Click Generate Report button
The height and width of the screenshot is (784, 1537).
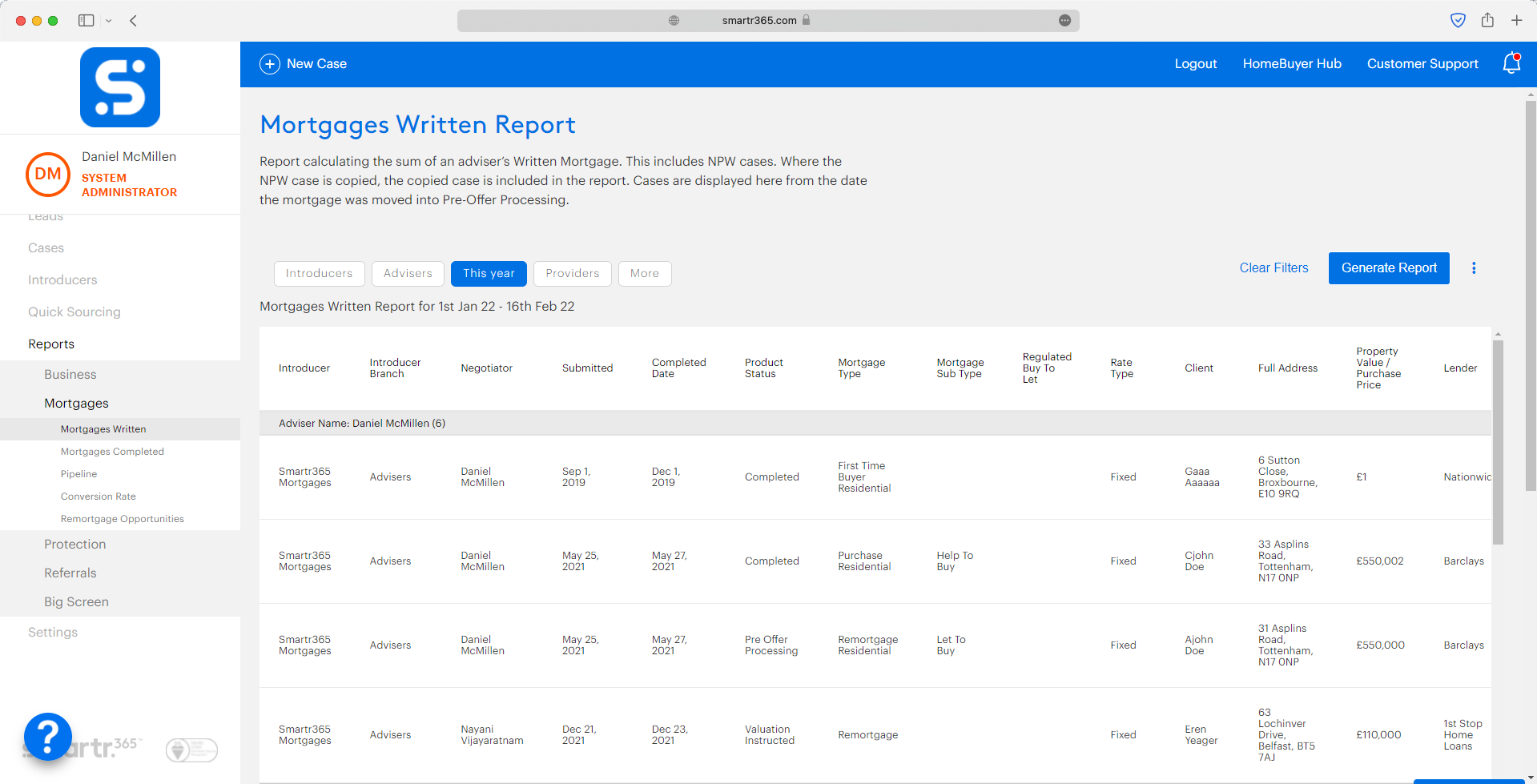pyautogui.click(x=1389, y=268)
